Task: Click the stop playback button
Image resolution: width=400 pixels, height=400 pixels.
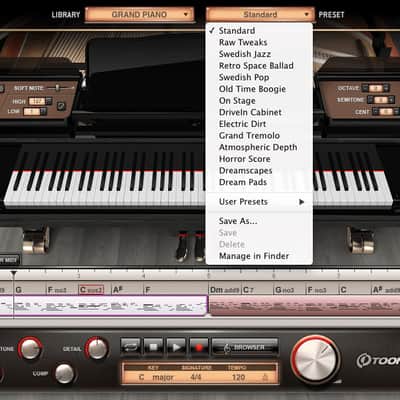Action: coord(153,347)
